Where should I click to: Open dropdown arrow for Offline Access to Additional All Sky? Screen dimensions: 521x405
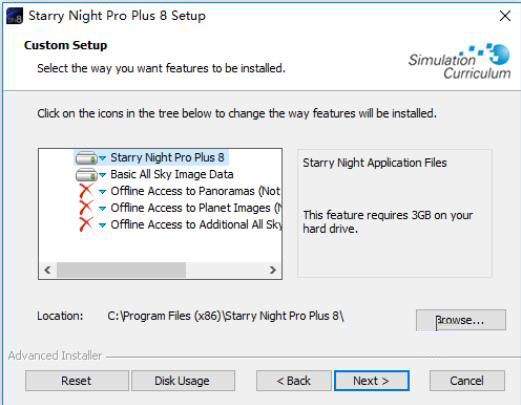click(x=102, y=225)
